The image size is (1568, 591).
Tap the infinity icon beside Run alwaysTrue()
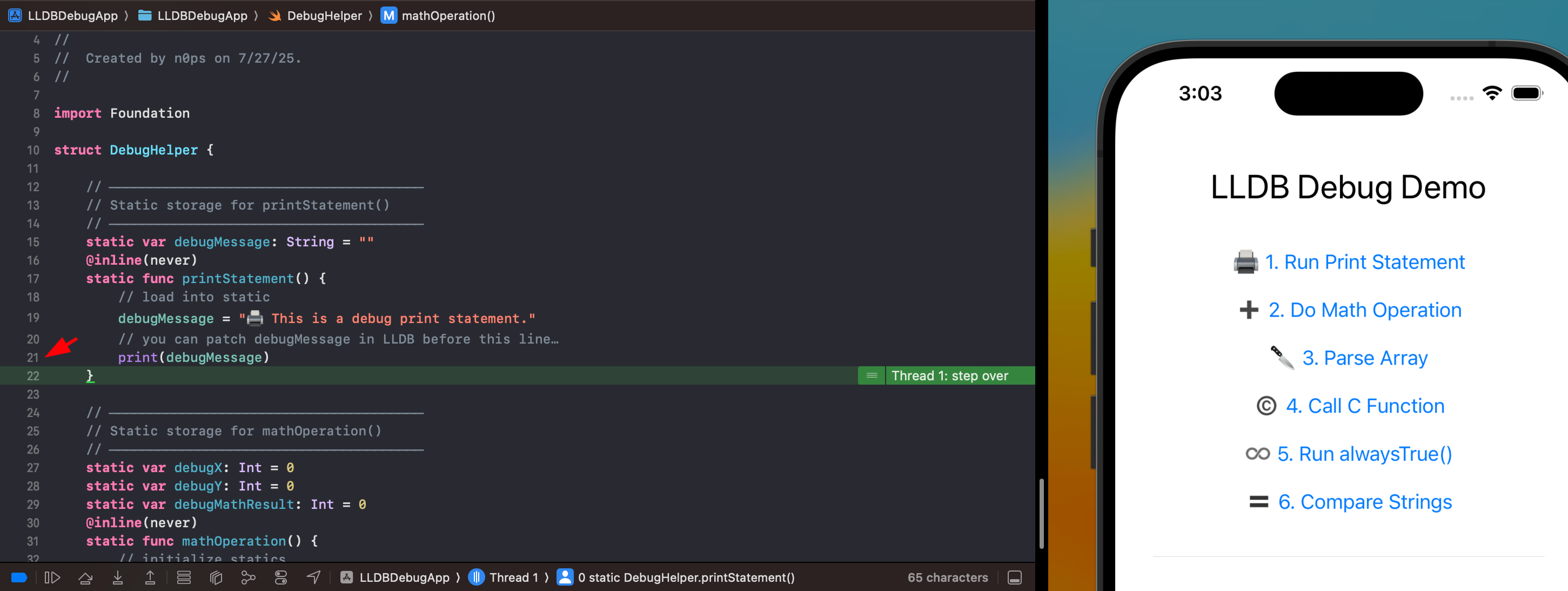(x=1257, y=454)
